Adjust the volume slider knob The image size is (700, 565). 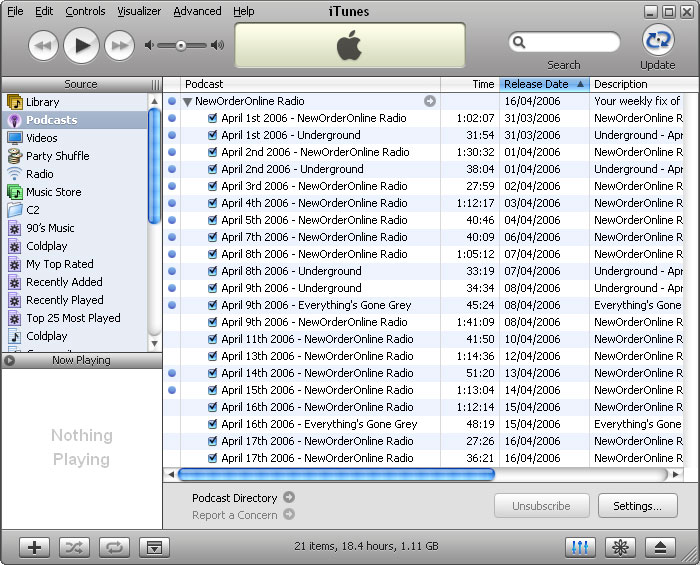point(181,46)
